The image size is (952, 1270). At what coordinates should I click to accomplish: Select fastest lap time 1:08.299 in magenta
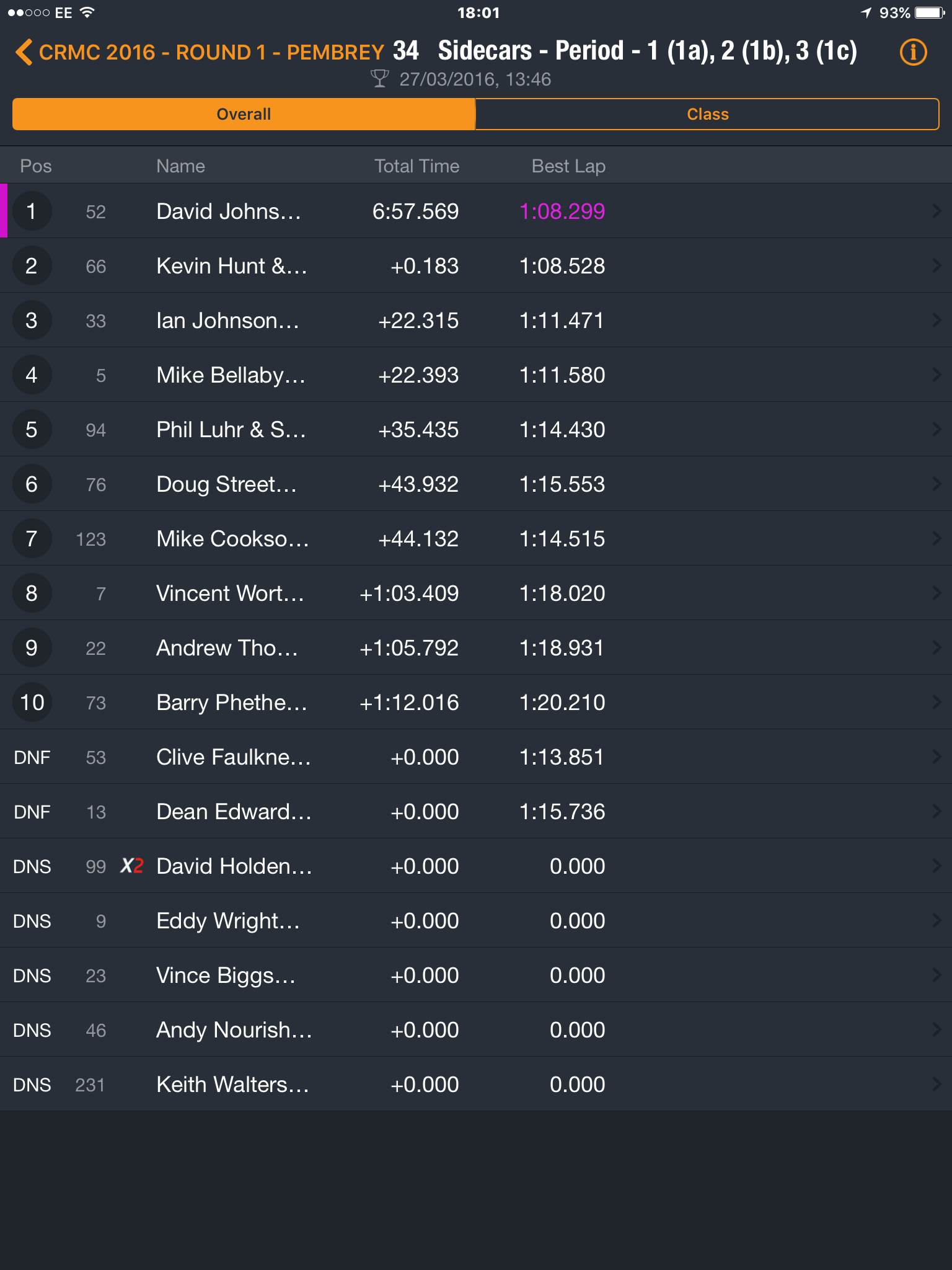coord(562,211)
